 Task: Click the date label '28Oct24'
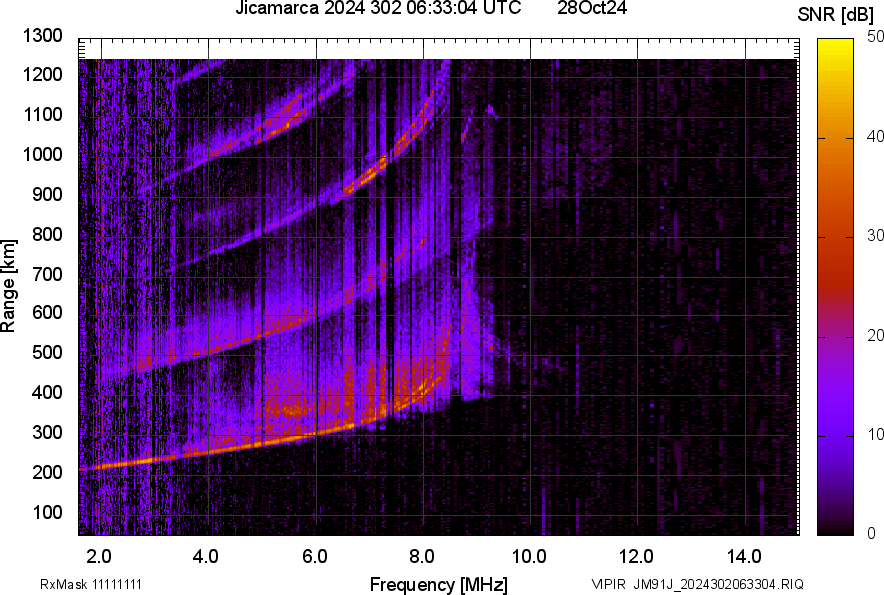coord(592,8)
